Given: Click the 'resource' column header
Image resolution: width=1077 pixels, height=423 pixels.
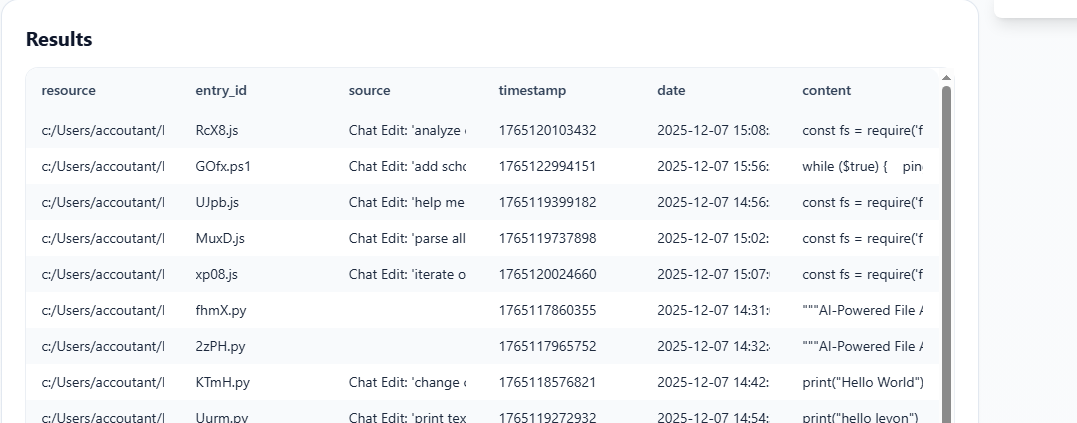Looking at the screenshot, I should [x=69, y=90].
